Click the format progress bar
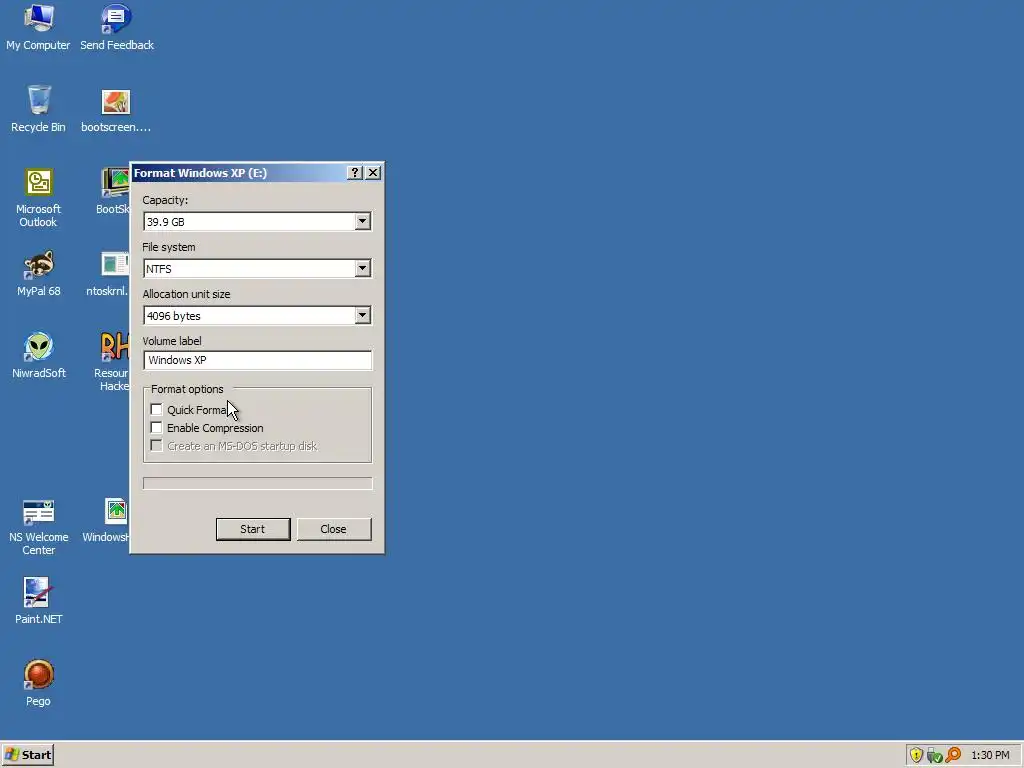This screenshot has height=768, width=1024. (257, 483)
